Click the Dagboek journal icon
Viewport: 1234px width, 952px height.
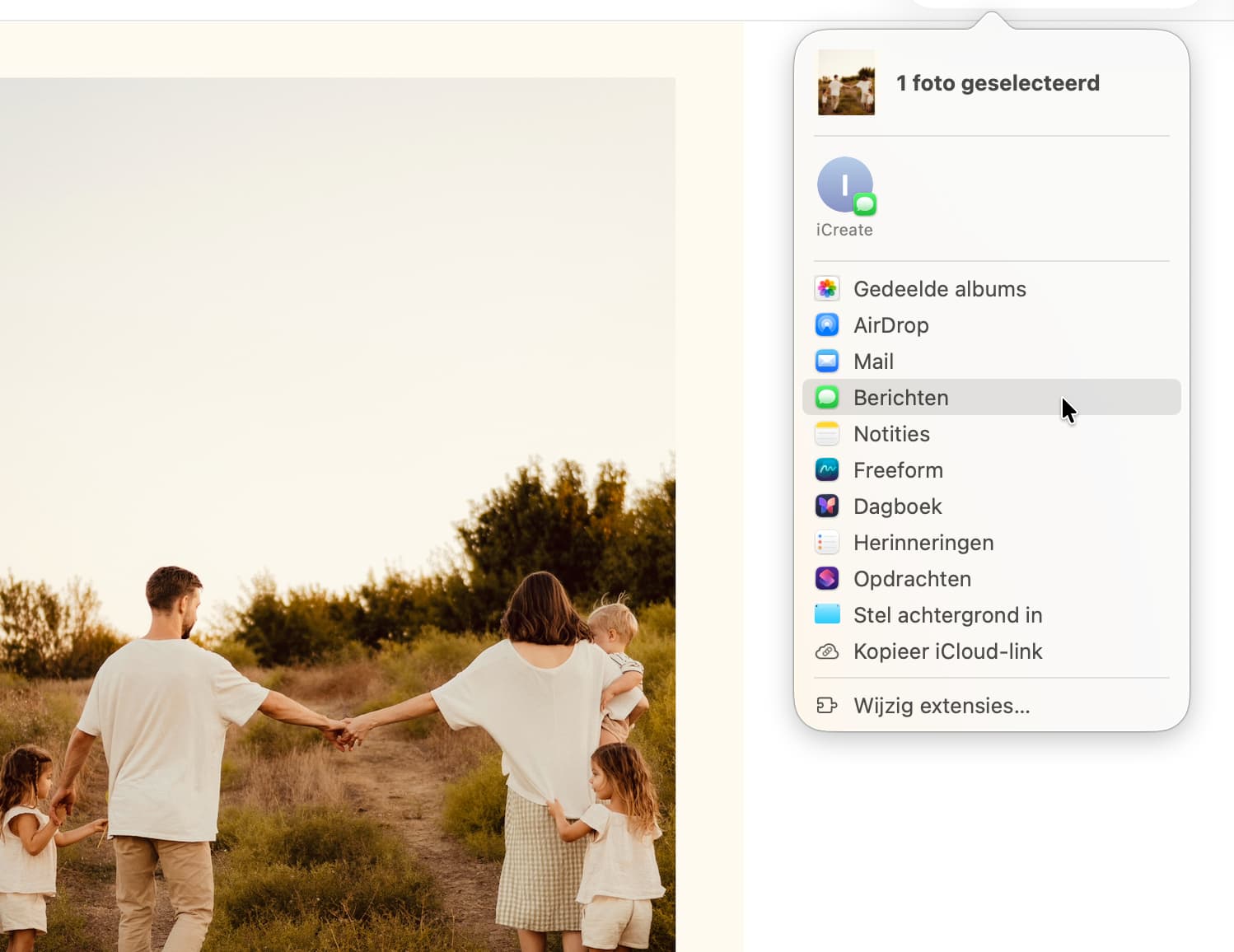(827, 506)
